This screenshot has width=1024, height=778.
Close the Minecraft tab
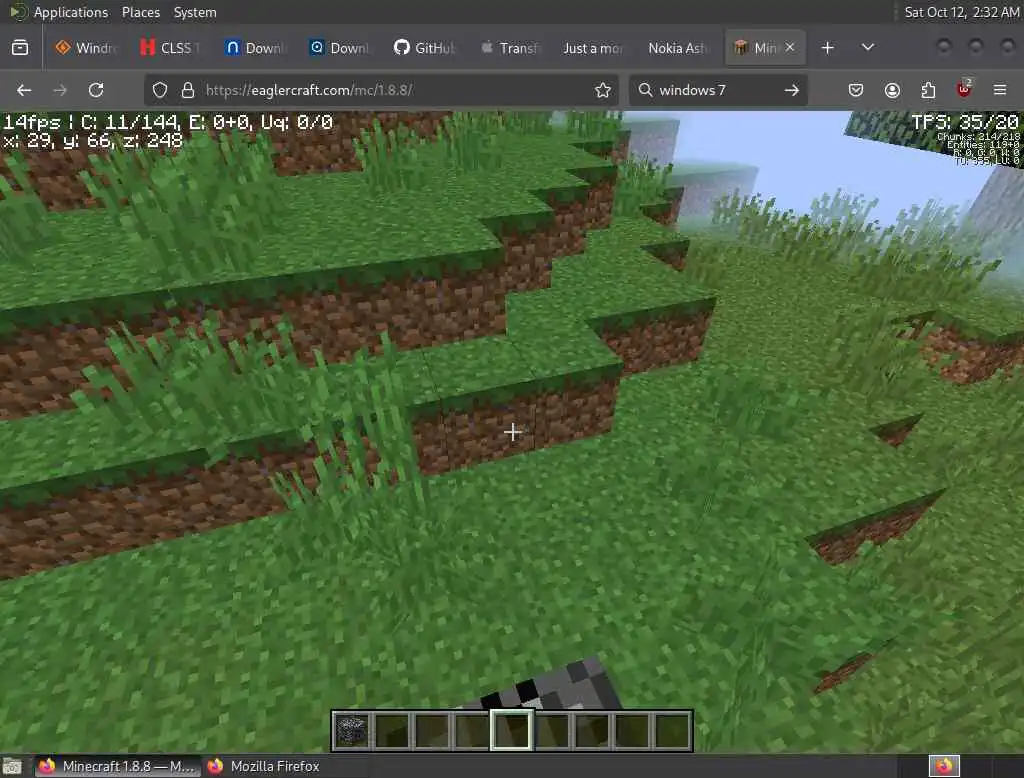click(790, 47)
